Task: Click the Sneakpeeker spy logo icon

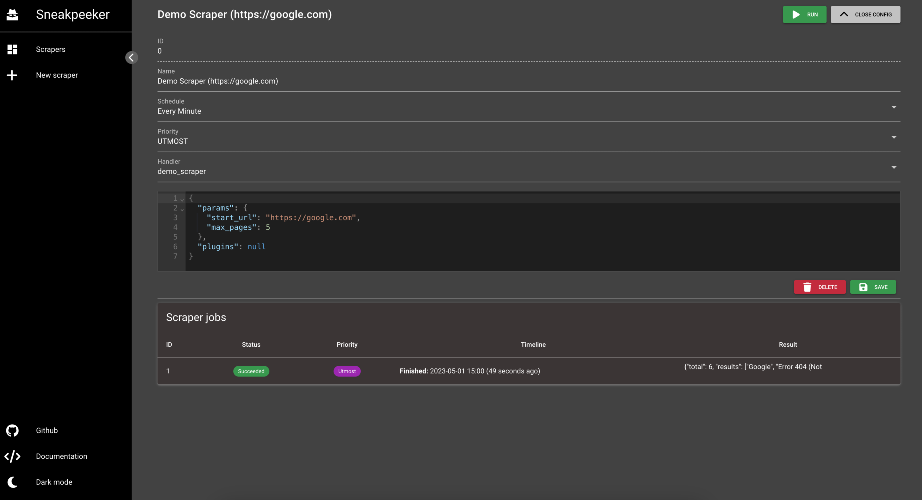Action: point(12,15)
